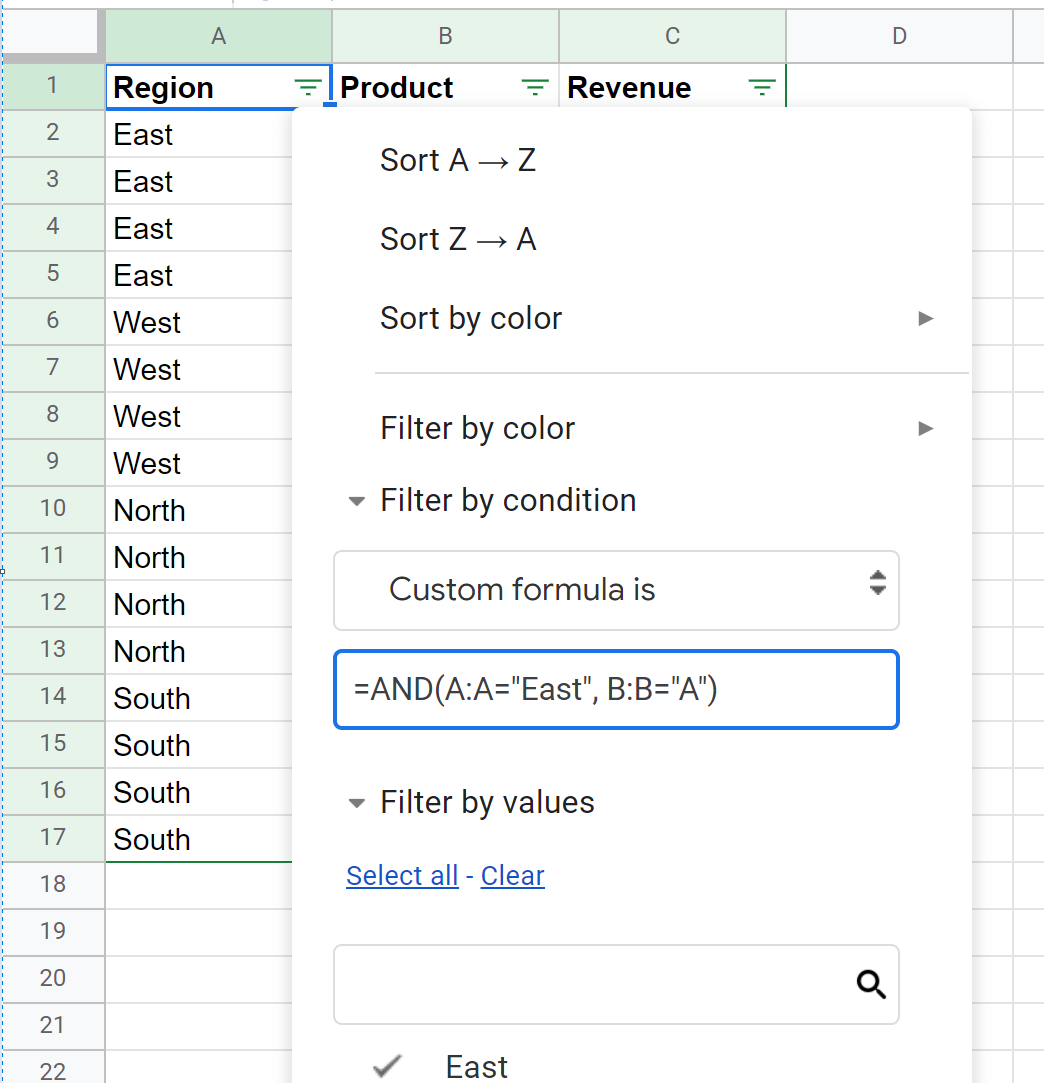Click the Clear link
The image size is (1044, 1083).
click(512, 876)
